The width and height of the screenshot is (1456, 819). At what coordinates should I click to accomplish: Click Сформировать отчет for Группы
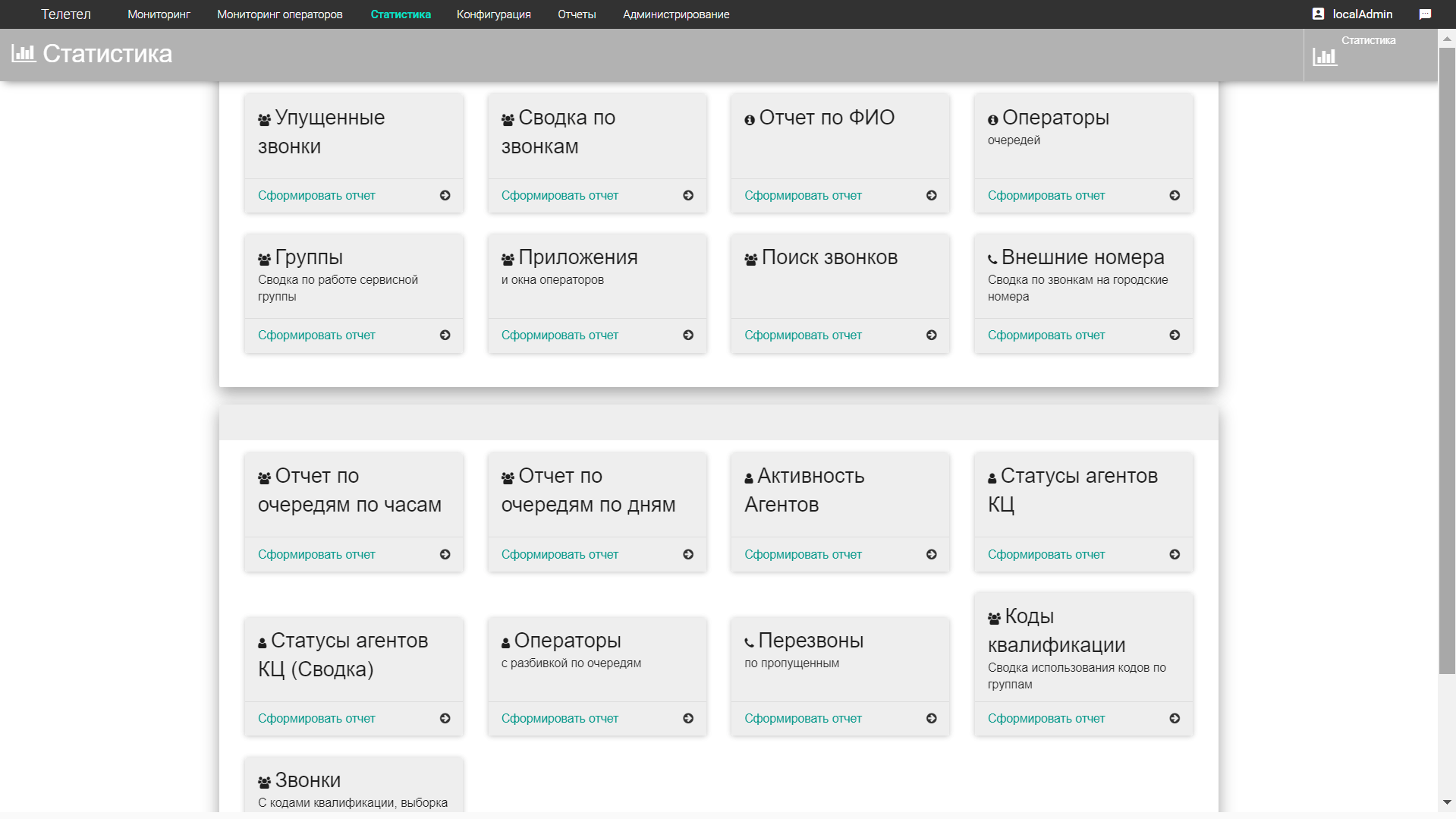coord(316,335)
